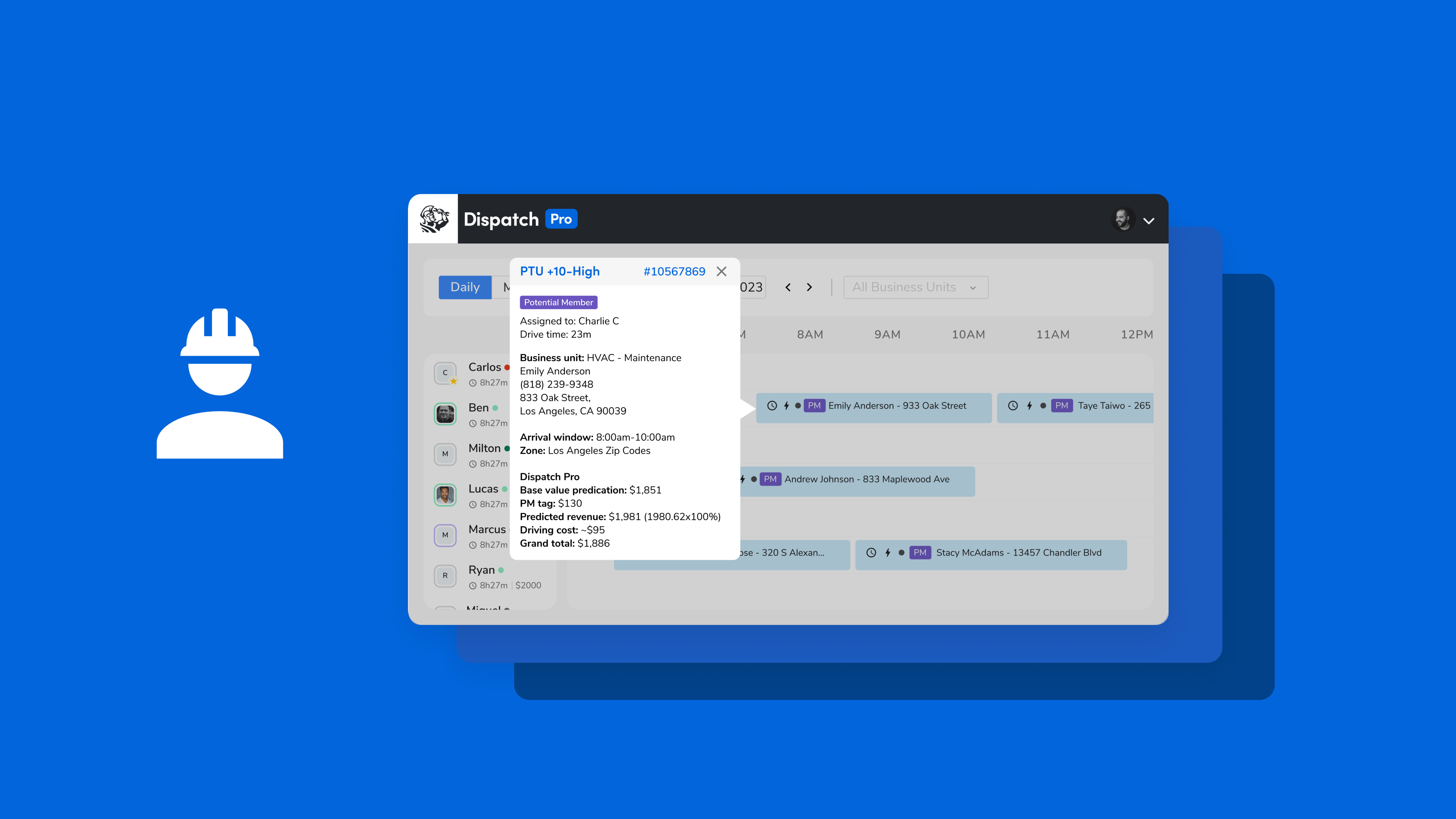Click the clock icon on Stacy McAdams job
The width and height of the screenshot is (1456, 819).
(871, 552)
